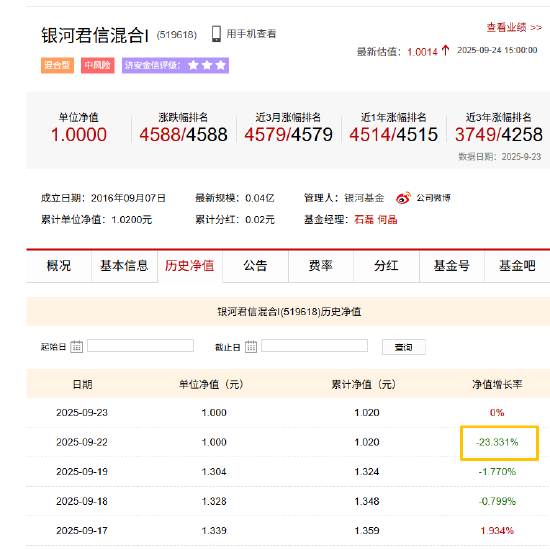Select the date cell 2025-09-22

pyautogui.click(x=82, y=442)
